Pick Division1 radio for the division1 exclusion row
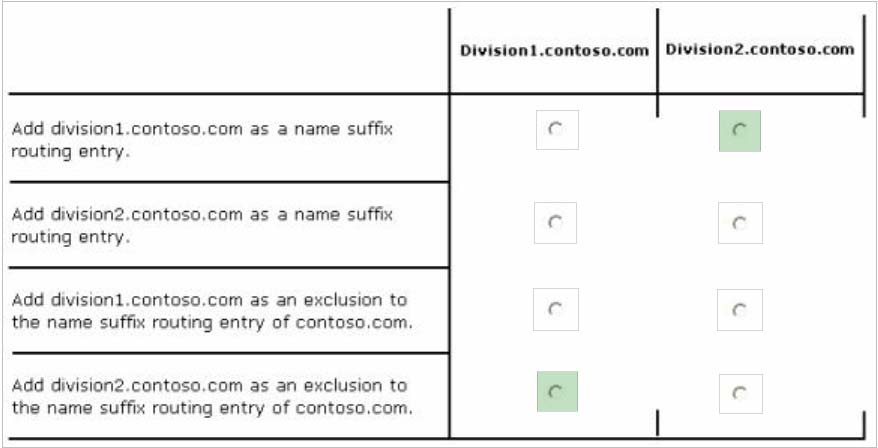 pos(555,309)
